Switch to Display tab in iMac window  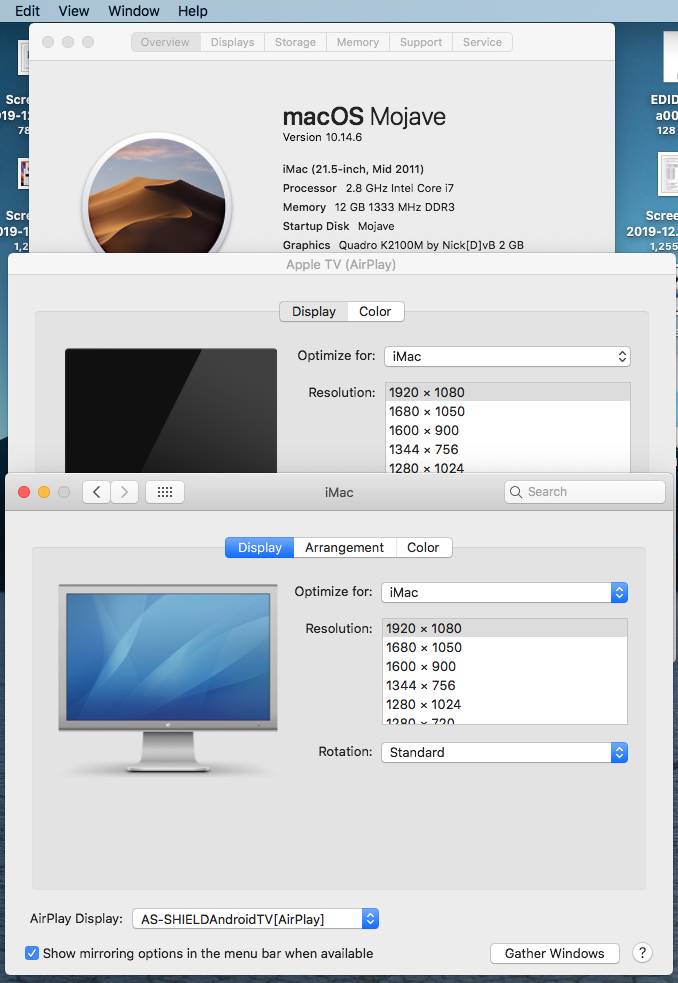pos(260,547)
